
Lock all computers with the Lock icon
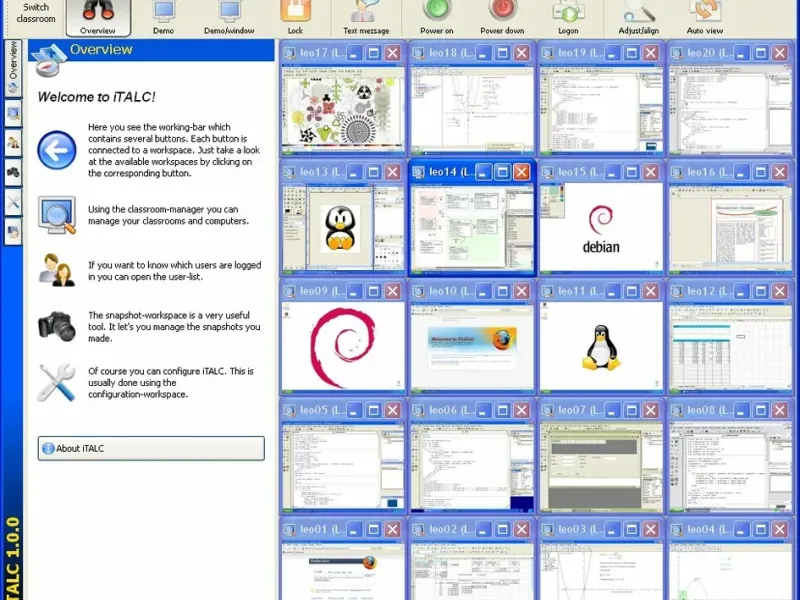[x=295, y=18]
